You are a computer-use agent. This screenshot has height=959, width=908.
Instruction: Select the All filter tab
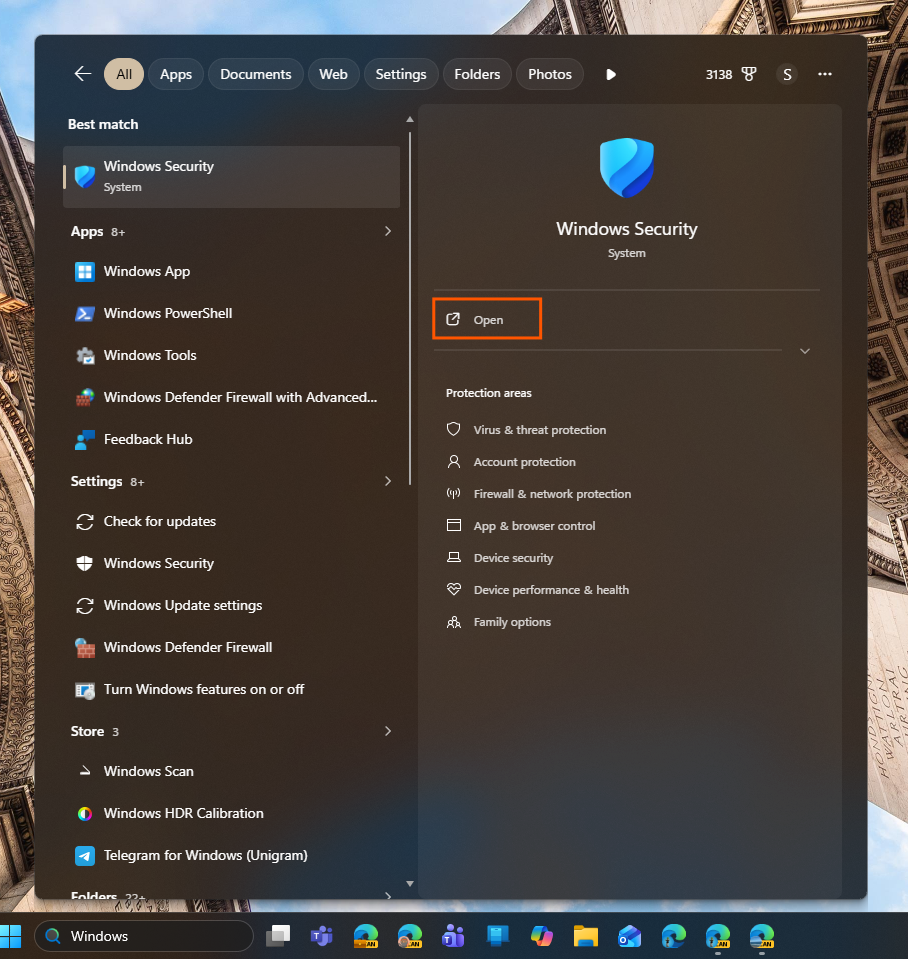point(124,74)
